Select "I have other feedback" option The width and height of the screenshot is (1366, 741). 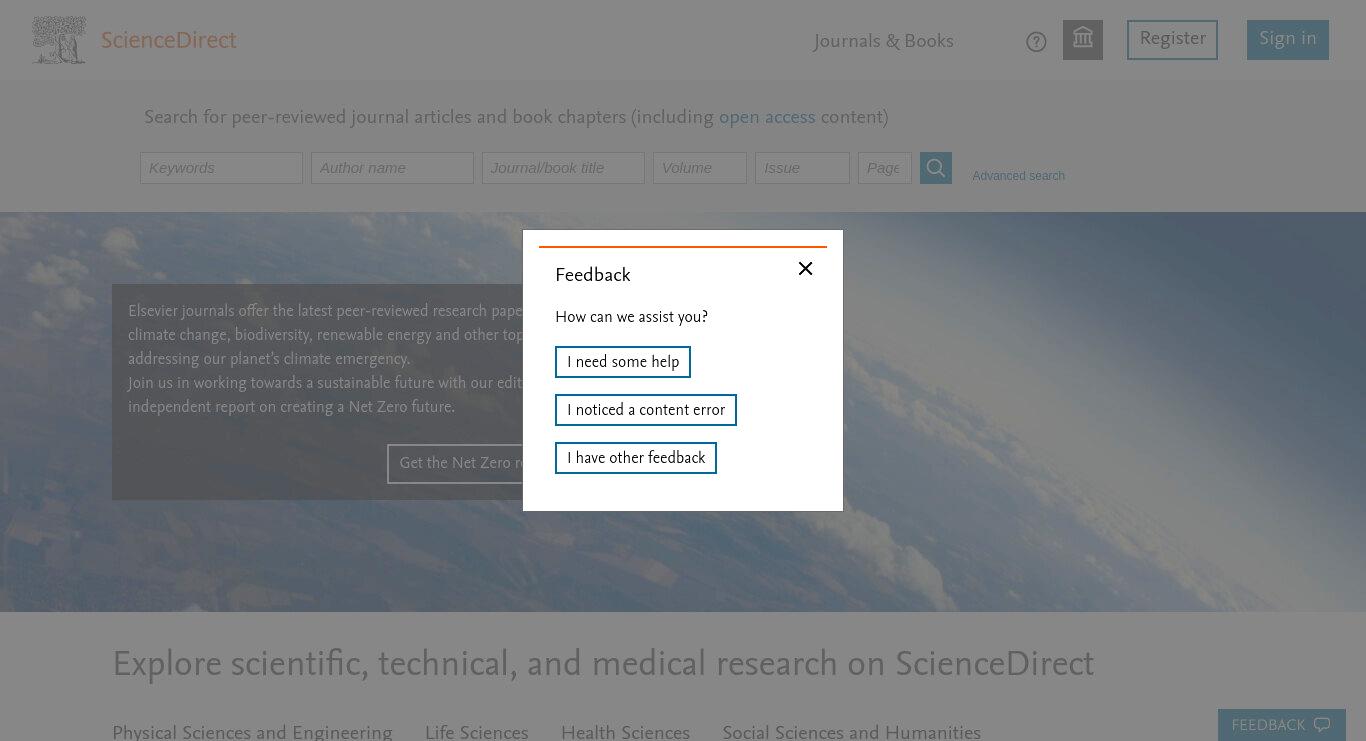point(636,458)
